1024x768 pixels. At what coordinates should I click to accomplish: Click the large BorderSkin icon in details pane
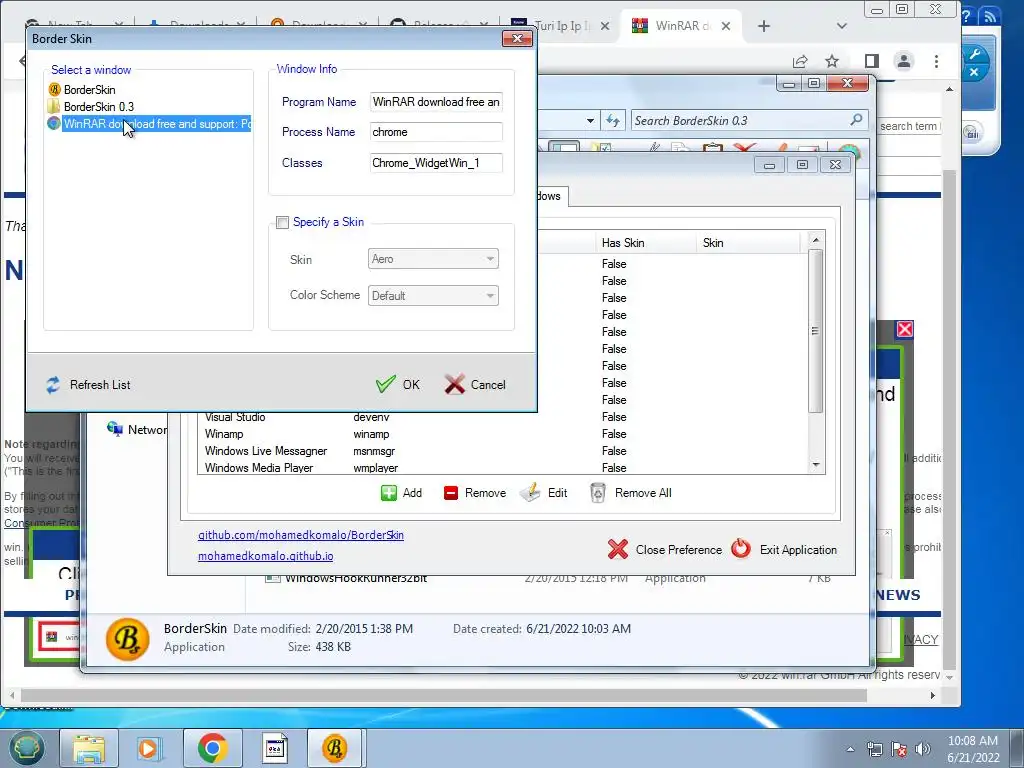(127, 639)
